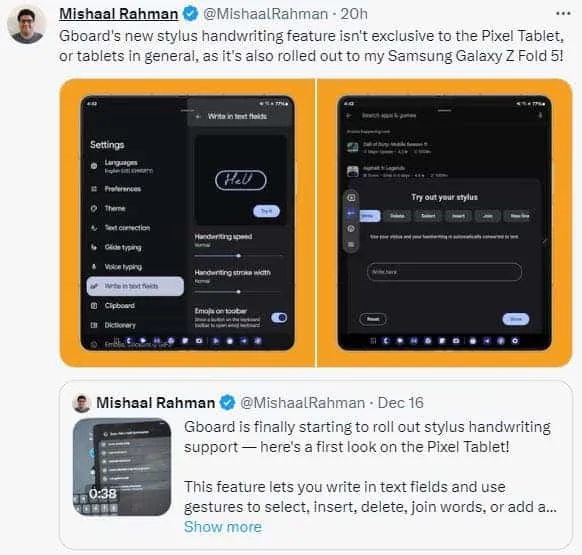The image size is (582, 555).
Task: Open the Mishaal Rahman profile name link
Action: 118,14
